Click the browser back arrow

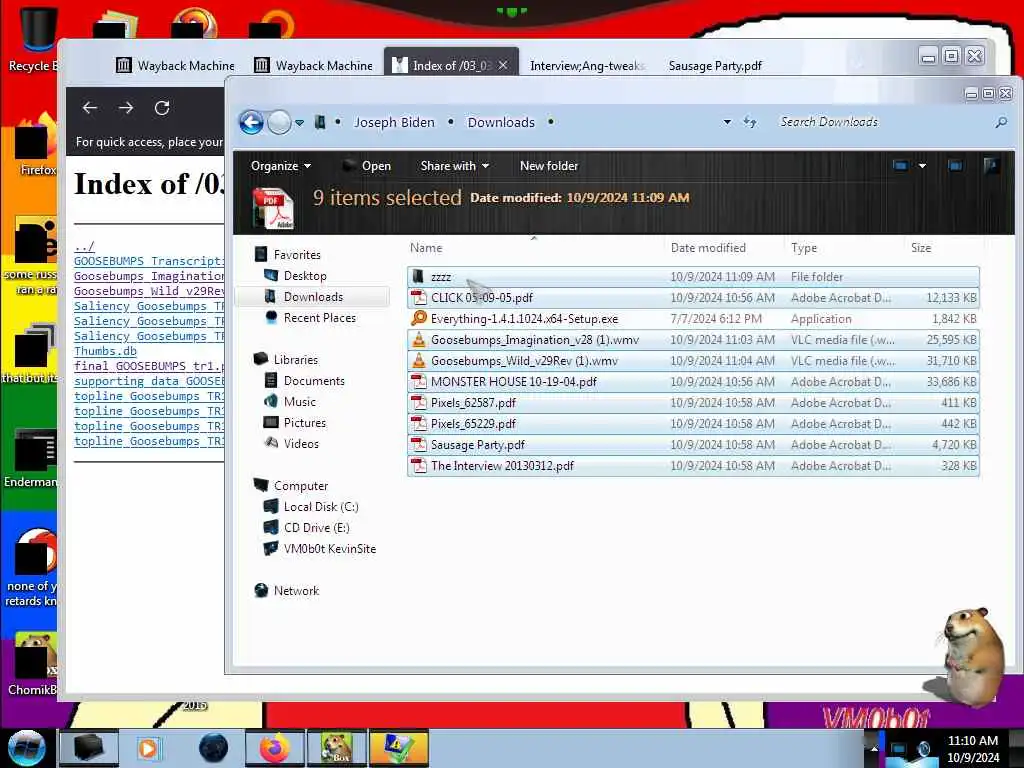90,108
